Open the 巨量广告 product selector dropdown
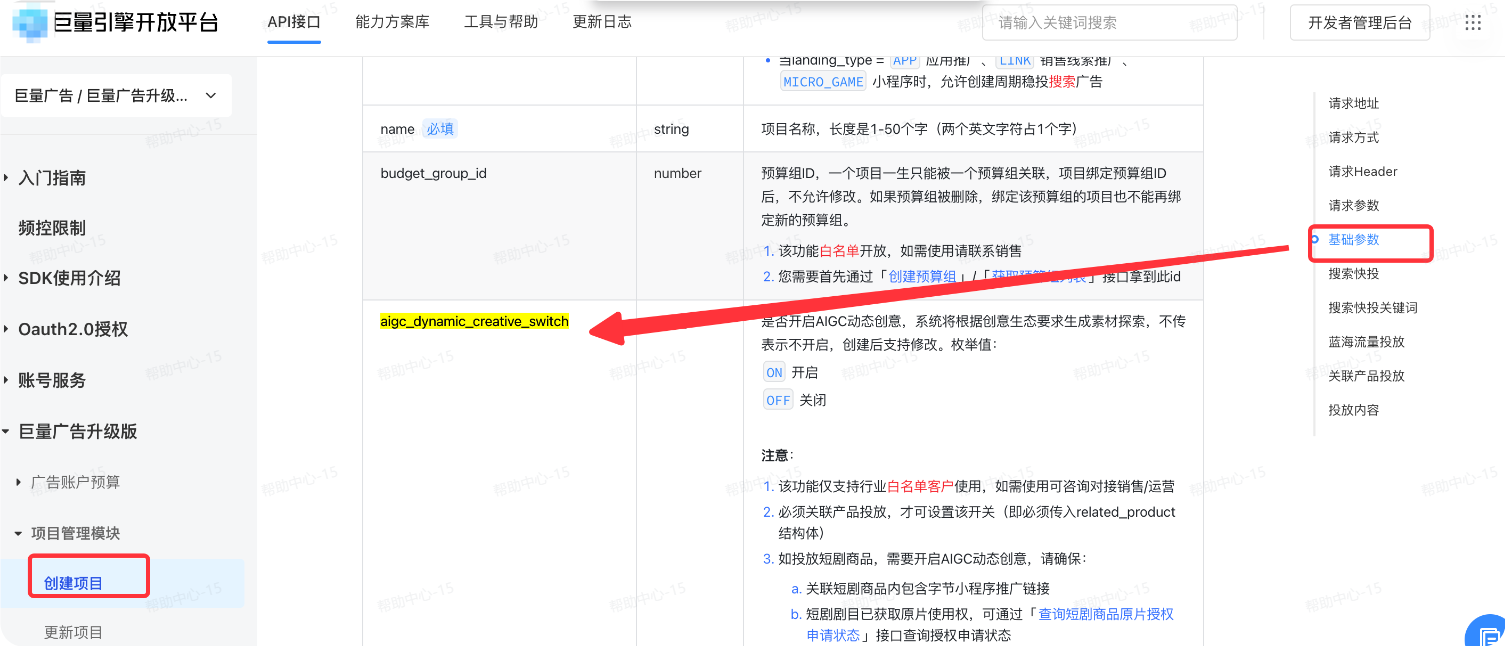The height and width of the screenshot is (646, 1505). [x=116, y=96]
